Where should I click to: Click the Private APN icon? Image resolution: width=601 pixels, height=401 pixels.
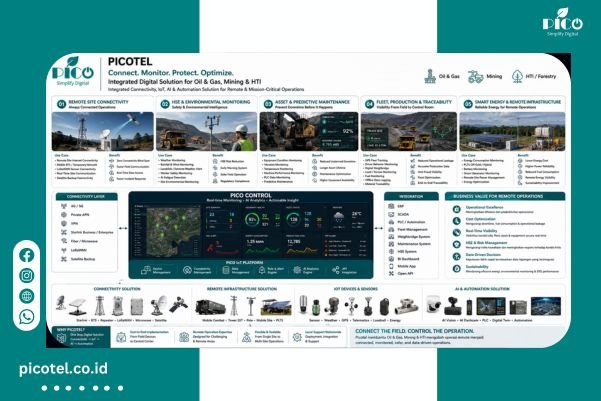[64, 215]
